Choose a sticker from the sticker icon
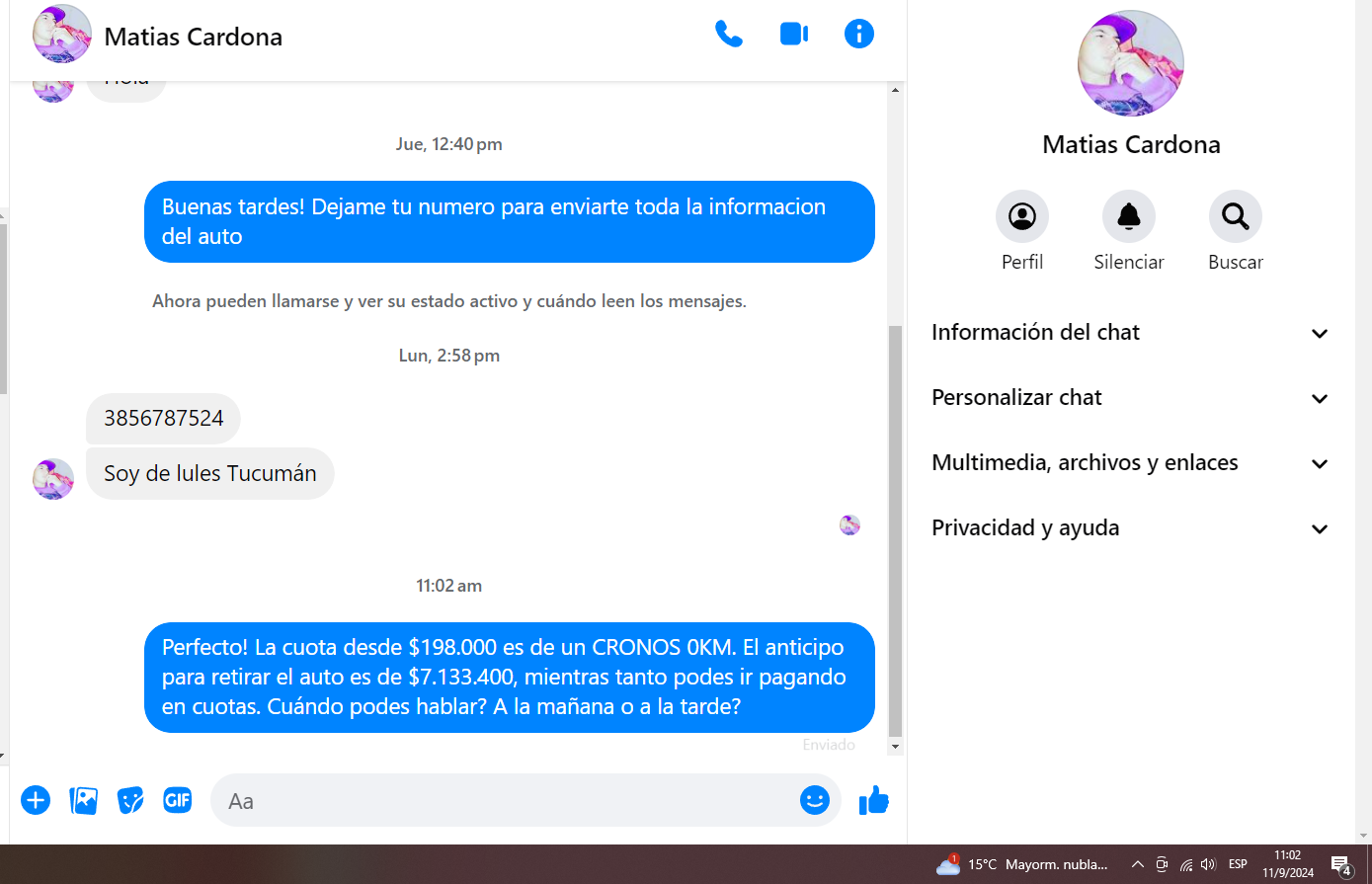 click(130, 800)
